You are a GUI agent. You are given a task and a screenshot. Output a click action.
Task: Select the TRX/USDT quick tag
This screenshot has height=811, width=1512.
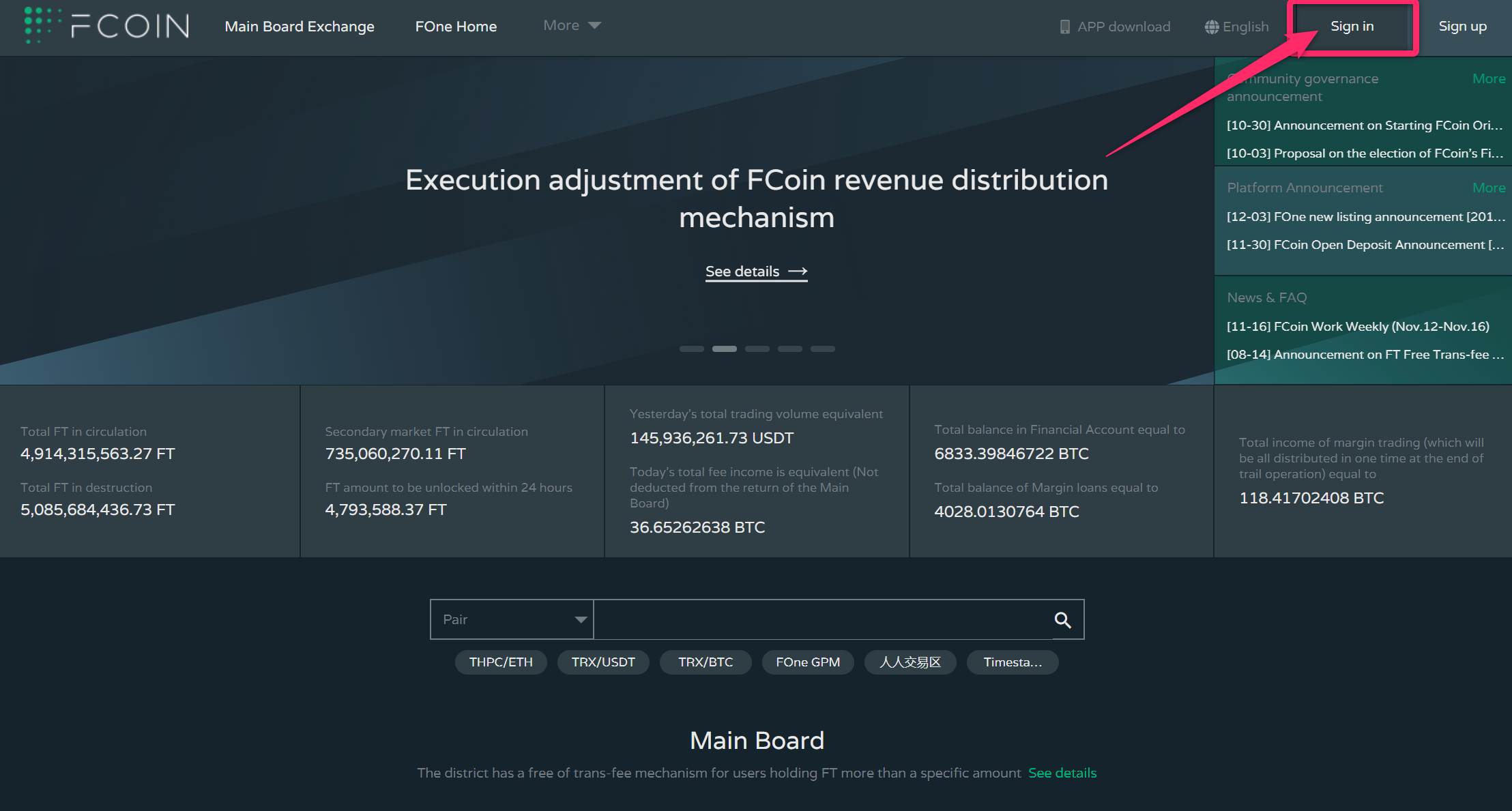603,662
